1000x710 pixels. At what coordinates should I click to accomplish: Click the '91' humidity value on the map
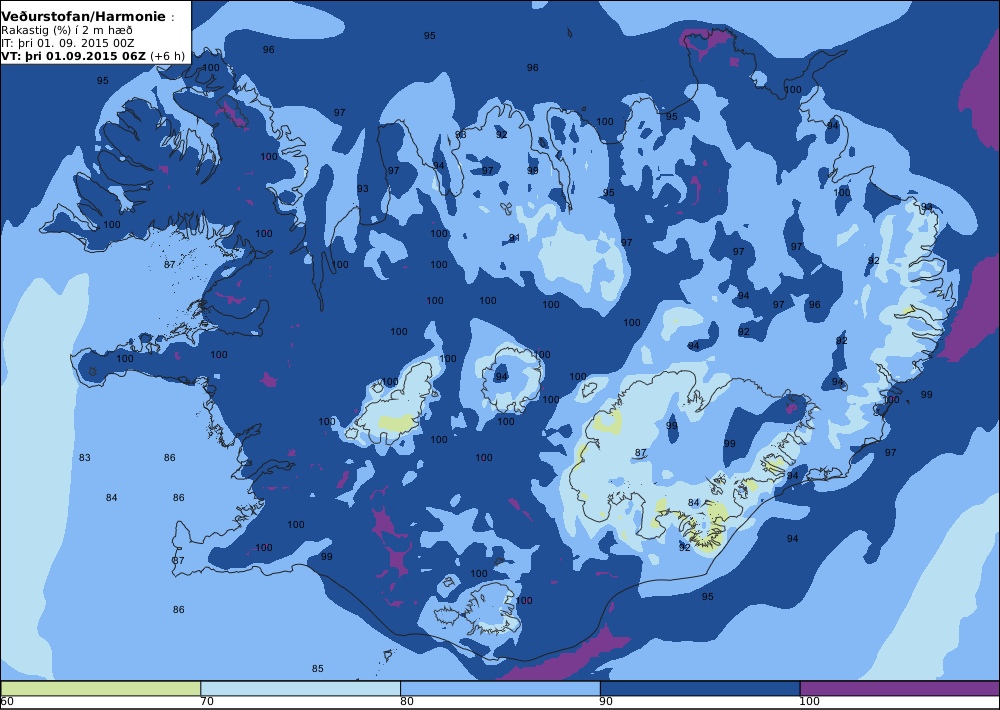[x=514, y=238]
